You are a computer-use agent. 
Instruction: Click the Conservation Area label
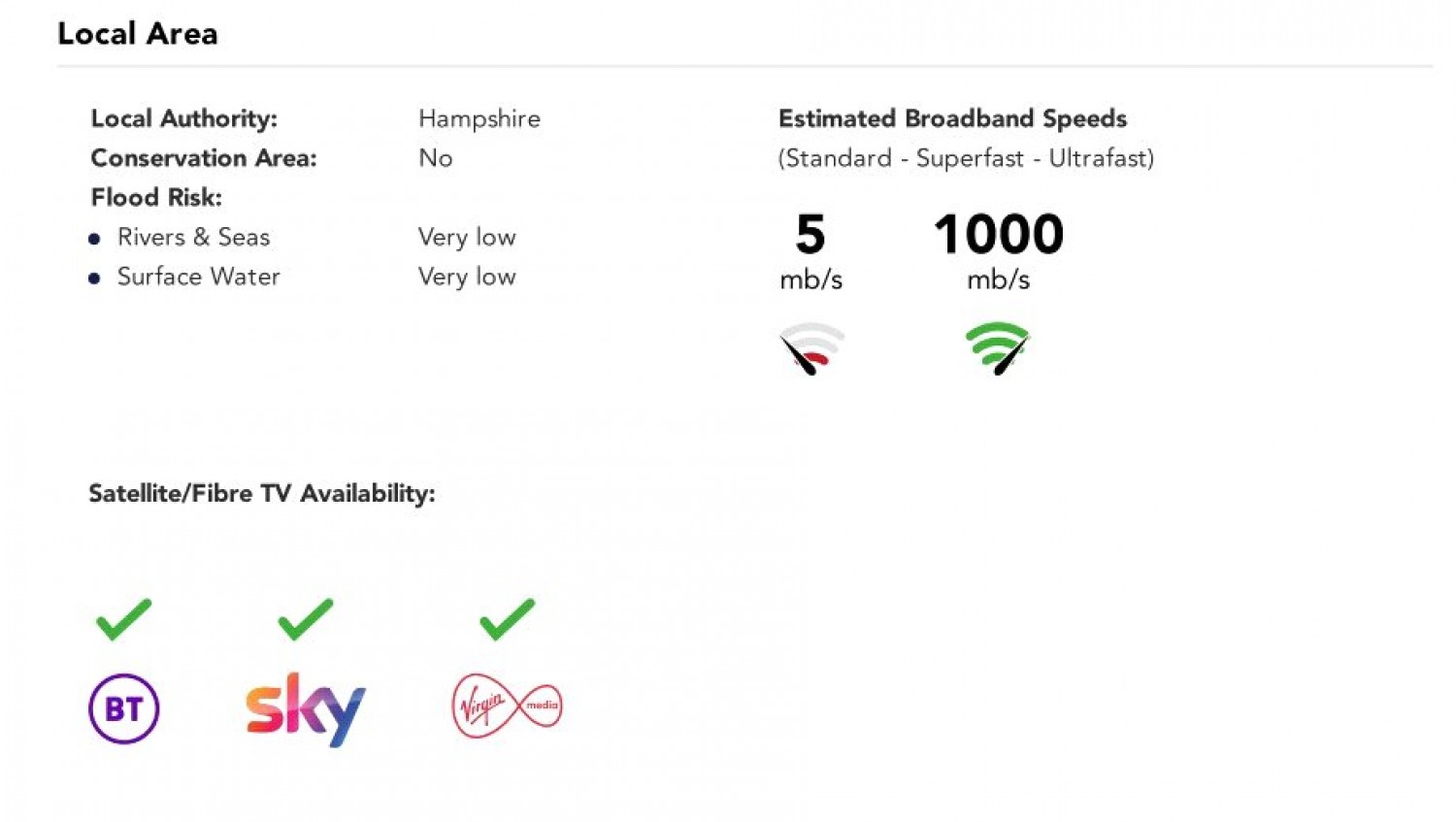click(204, 158)
